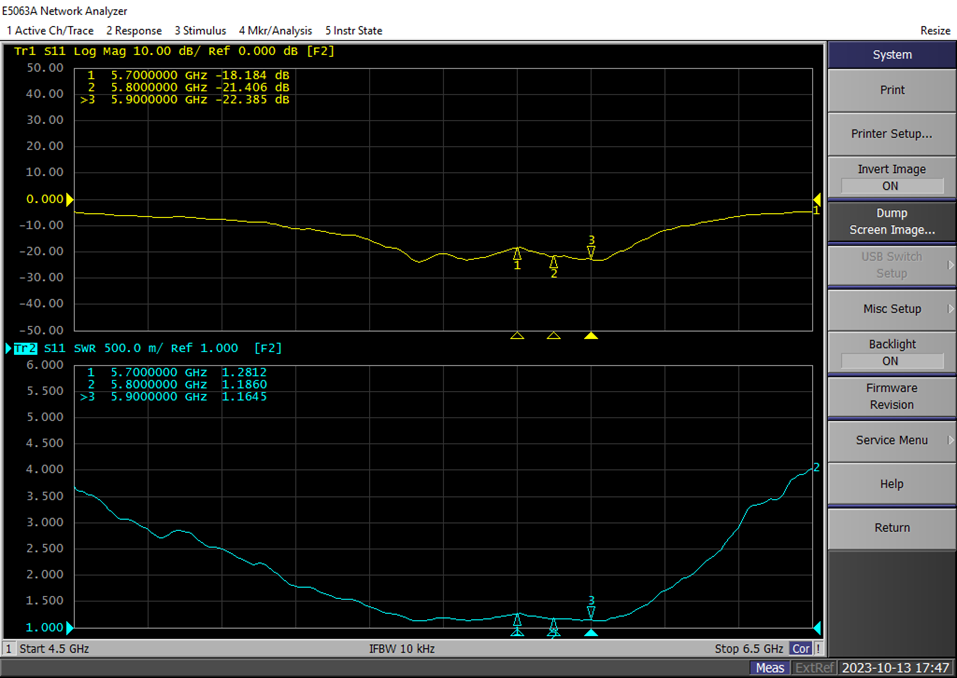957x678 pixels.
Task: Toggle Invert Image off
Action: click(x=890, y=177)
